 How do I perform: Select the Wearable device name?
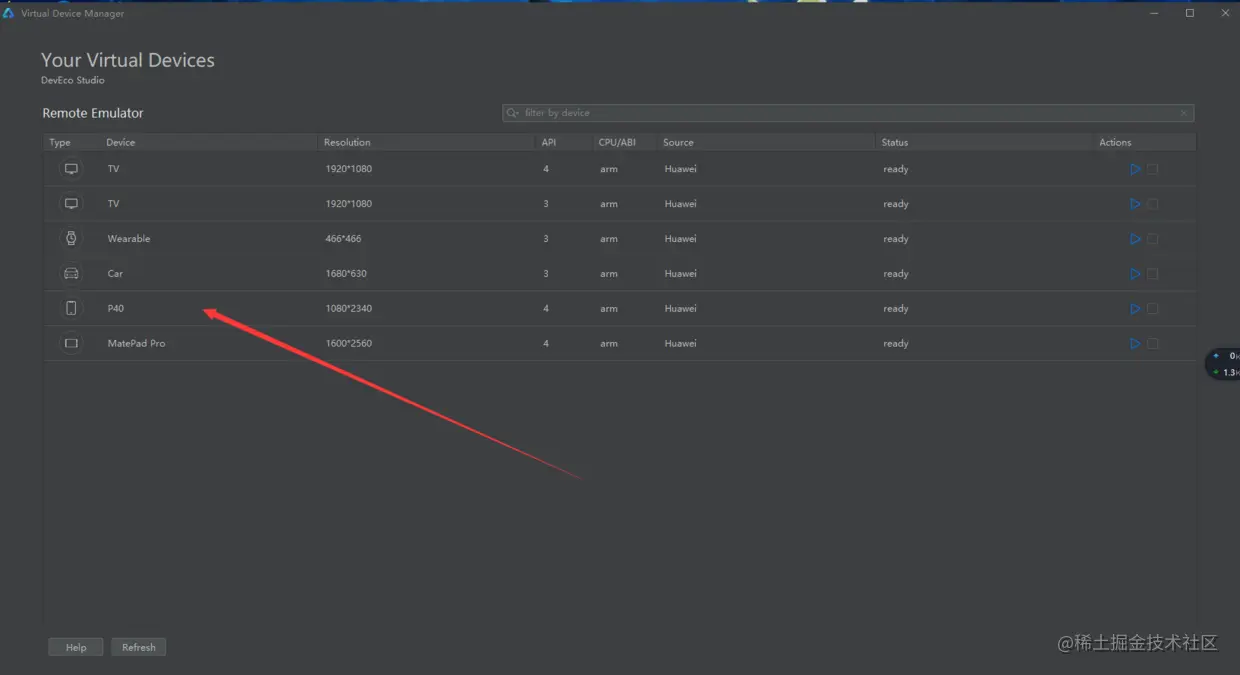coord(129,239)
